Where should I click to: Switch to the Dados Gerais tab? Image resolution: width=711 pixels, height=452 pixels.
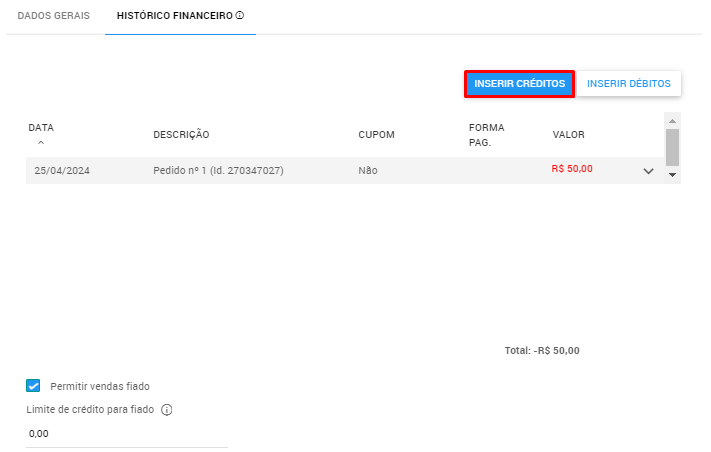pyautogui.click(x=54, y=17)
